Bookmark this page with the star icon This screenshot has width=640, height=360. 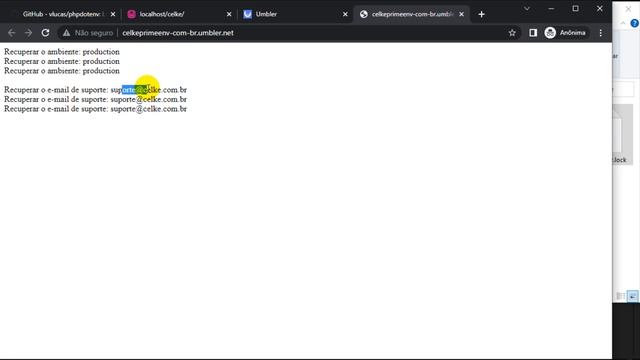tap(512, 33)
